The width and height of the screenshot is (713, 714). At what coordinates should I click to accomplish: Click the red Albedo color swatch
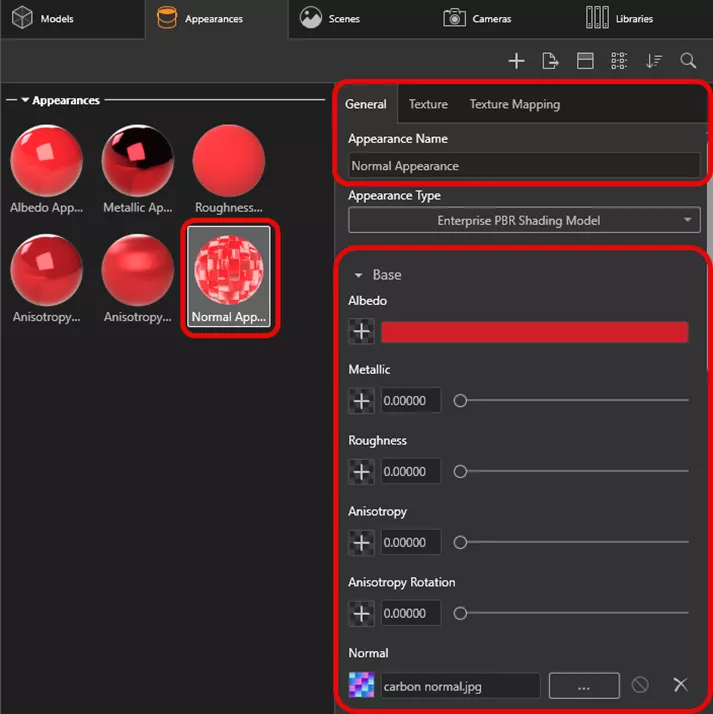point(534,332)
